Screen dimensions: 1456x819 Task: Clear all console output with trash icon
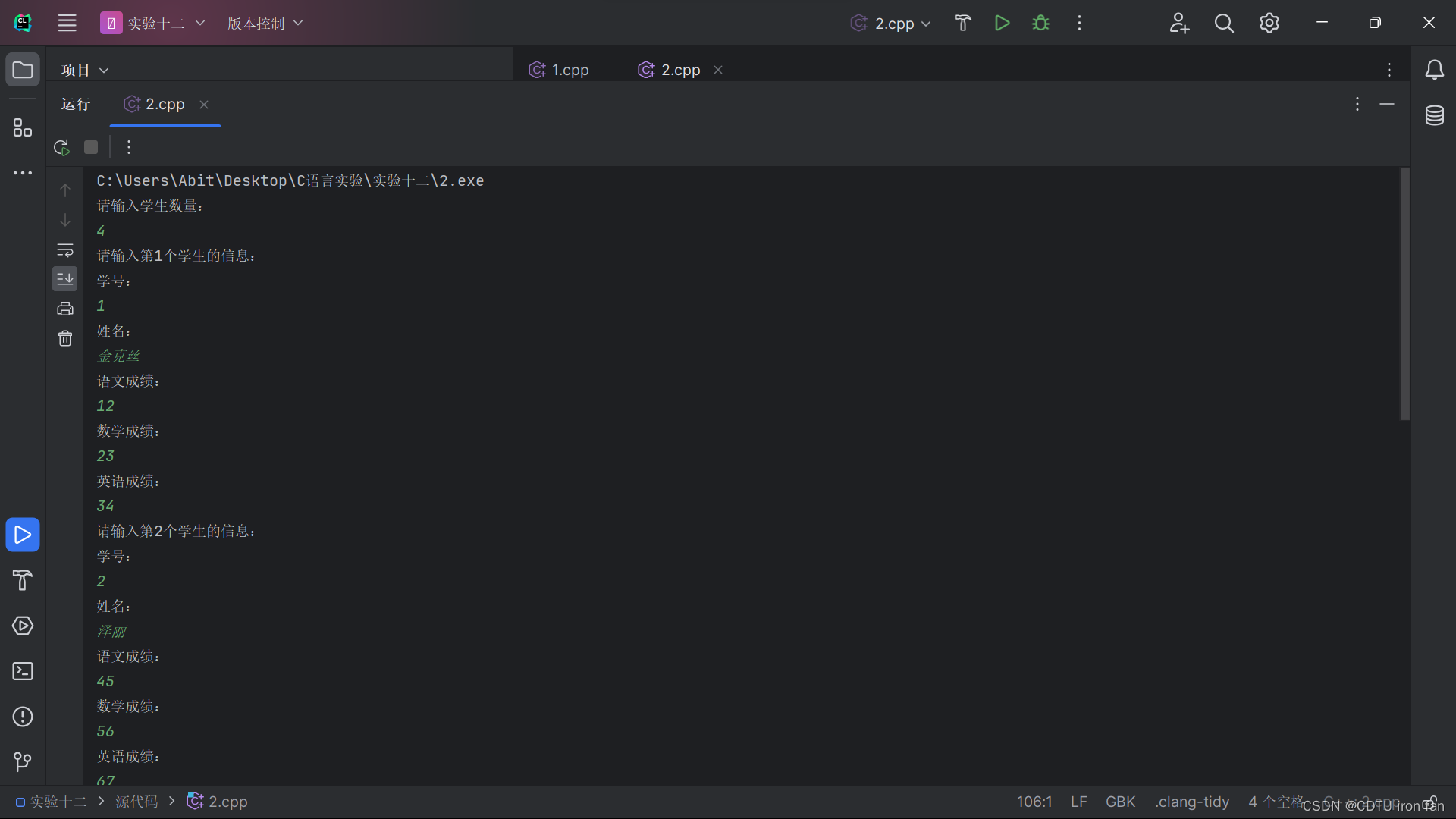pyautogui.click(x=65, y=338)
